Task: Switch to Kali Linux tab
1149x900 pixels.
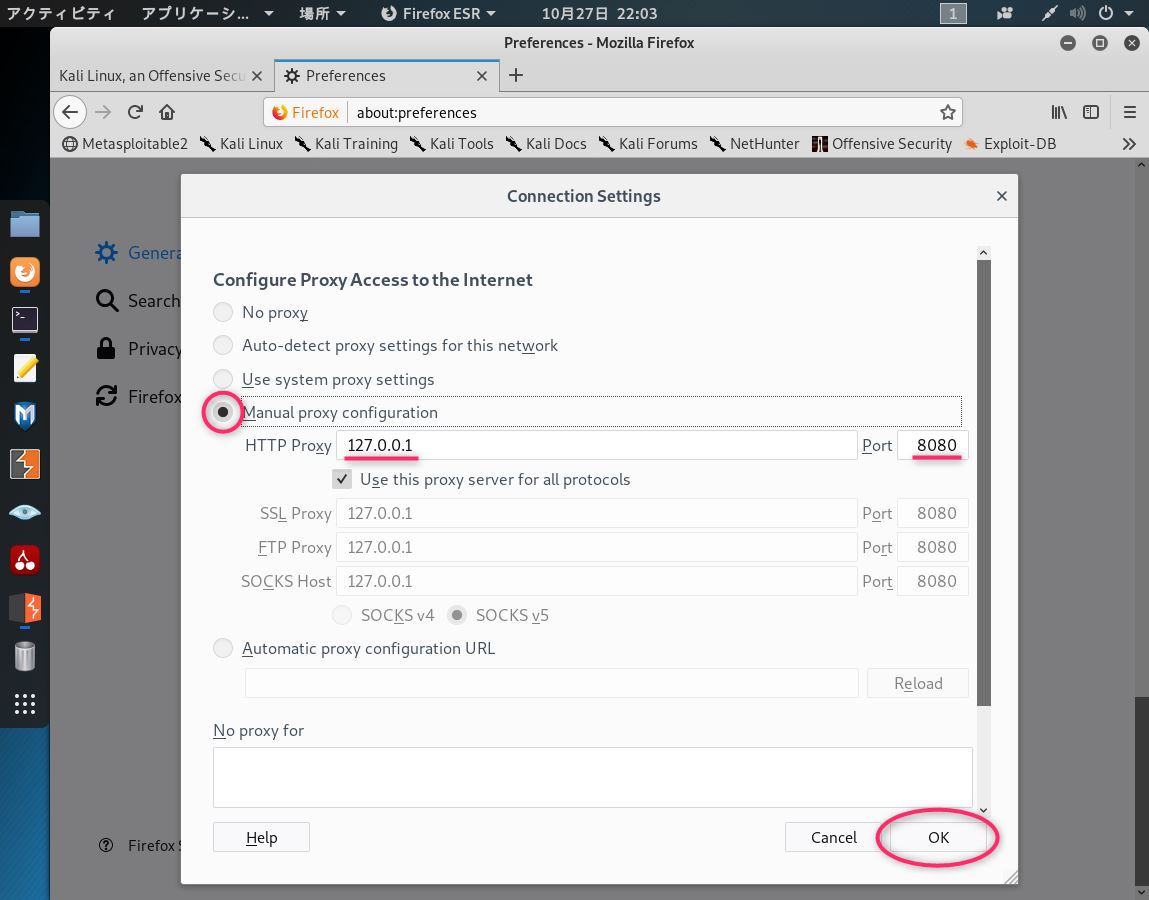Action: (x=152, y=75)
